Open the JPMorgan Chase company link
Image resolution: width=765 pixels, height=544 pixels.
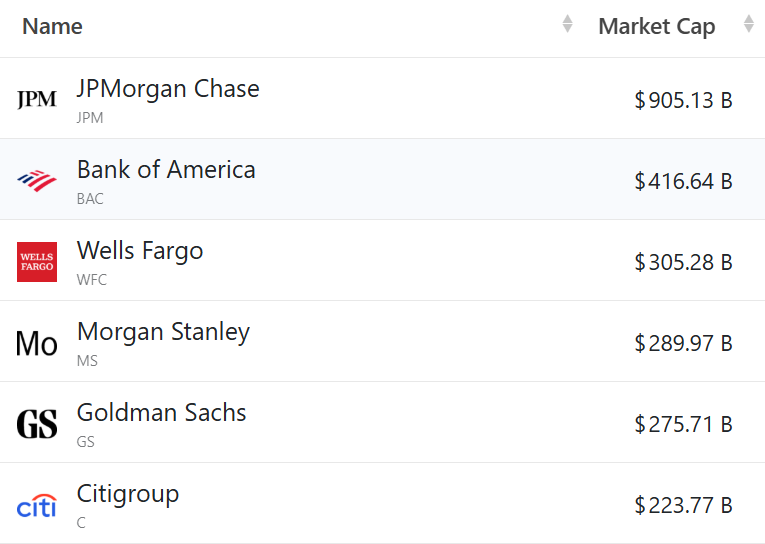168,88
